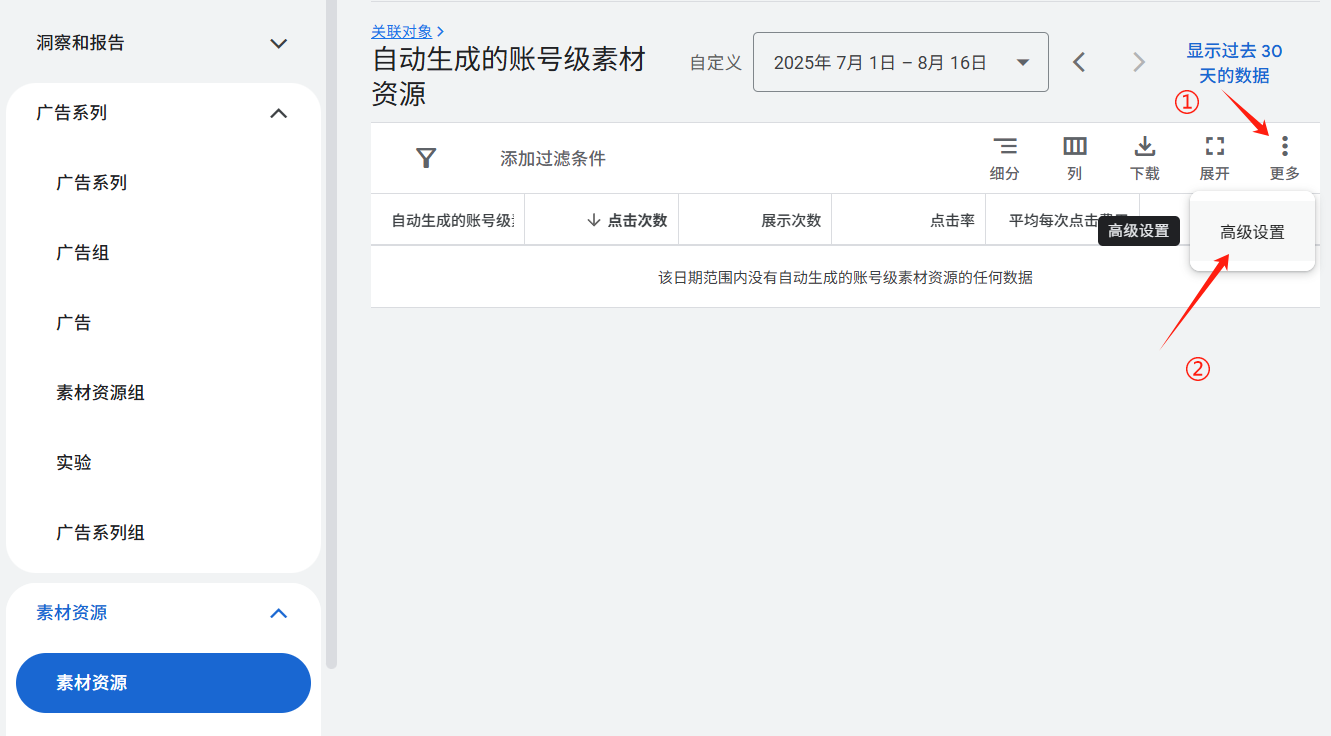Screen dimensions: 1331x736
Task: Expand table with 展开 icon
Action: pyautogui.click(x=1214, y=158)
